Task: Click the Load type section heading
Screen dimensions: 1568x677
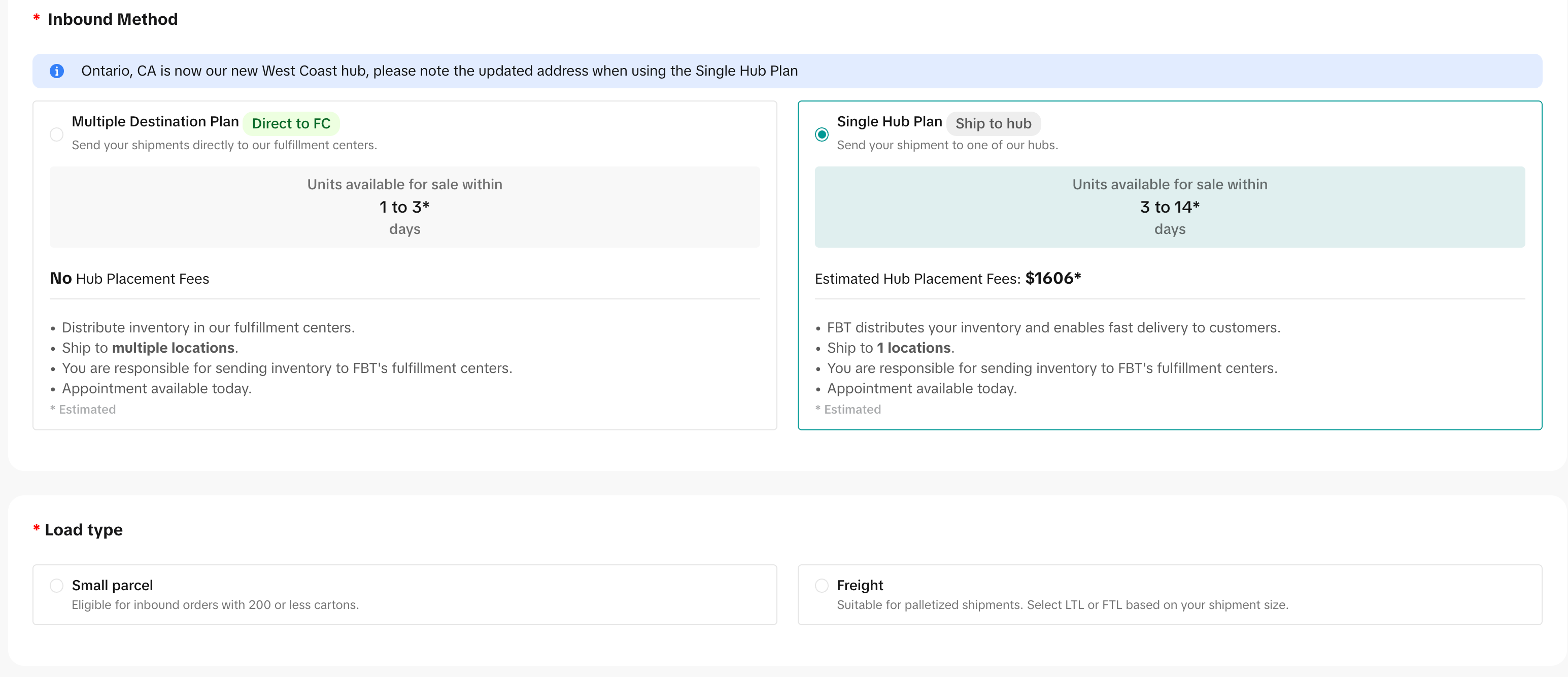Action: [x=83, y=530]
